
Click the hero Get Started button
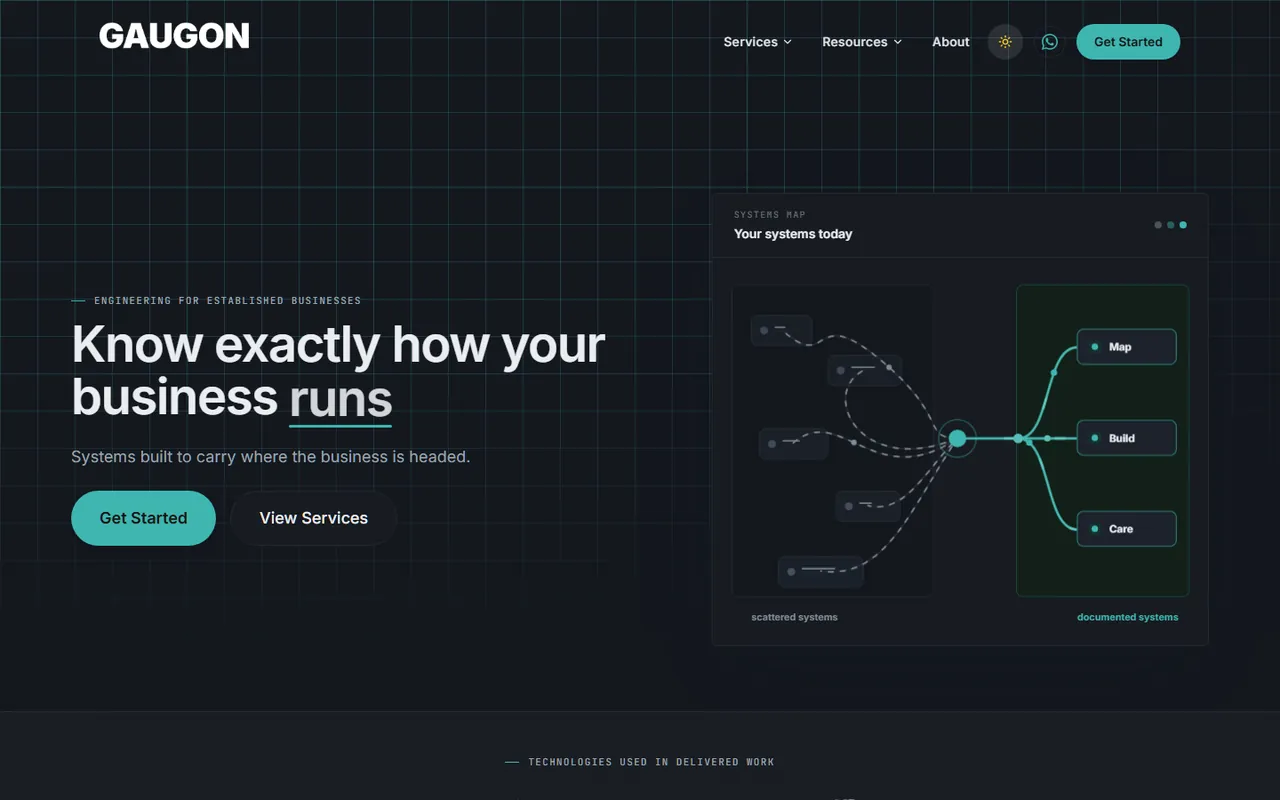[143, 518]
